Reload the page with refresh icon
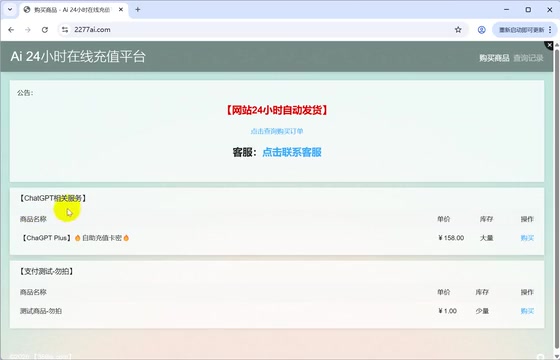The height and width of the screenshot is (360, 560). [45, 30]
